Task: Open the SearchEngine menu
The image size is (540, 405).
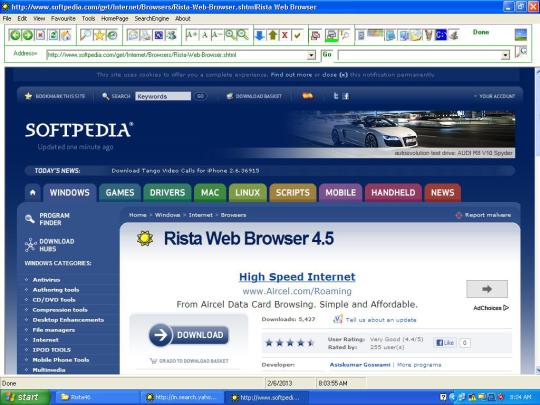Action: coord(152,18)
